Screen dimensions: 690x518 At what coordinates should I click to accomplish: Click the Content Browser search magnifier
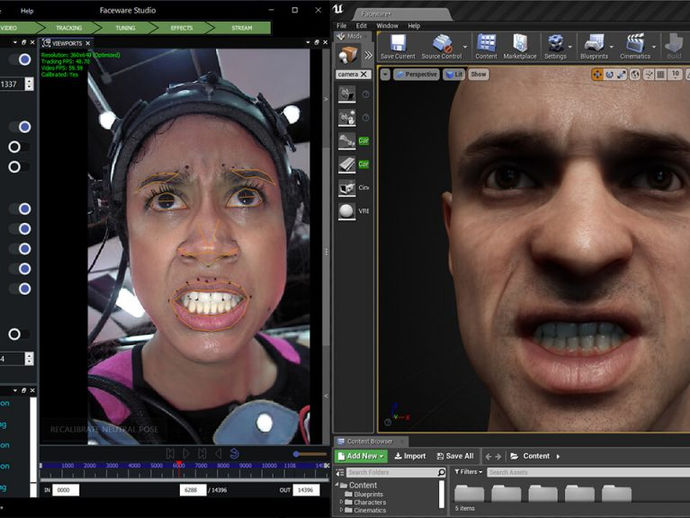[441, 472]
